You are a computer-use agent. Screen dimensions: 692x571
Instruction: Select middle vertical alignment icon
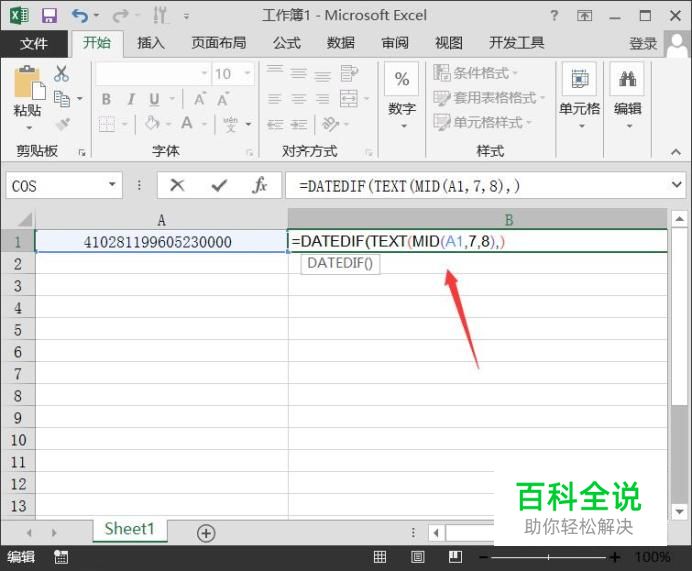point(299,73)
